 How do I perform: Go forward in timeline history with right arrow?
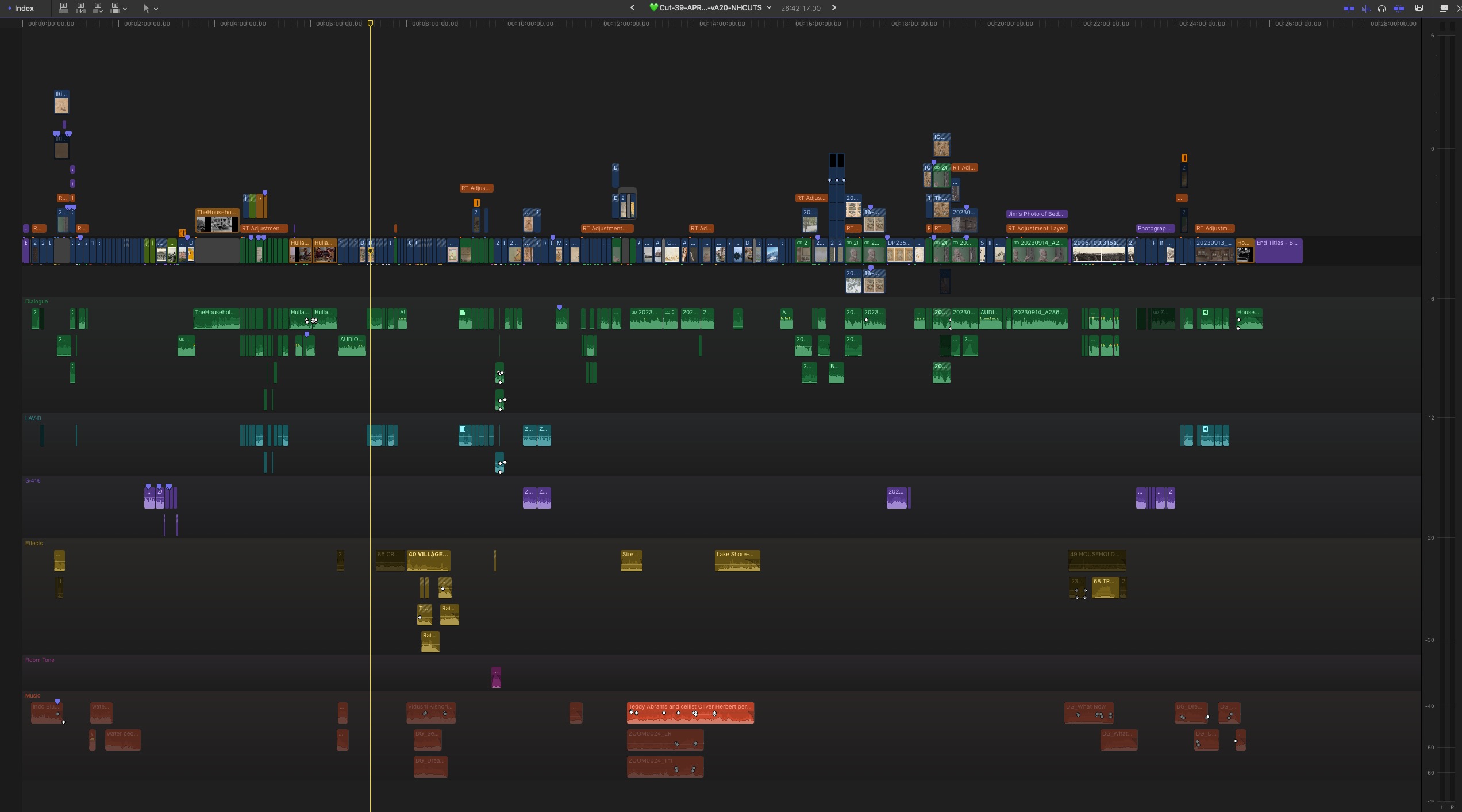pos(834,8)
